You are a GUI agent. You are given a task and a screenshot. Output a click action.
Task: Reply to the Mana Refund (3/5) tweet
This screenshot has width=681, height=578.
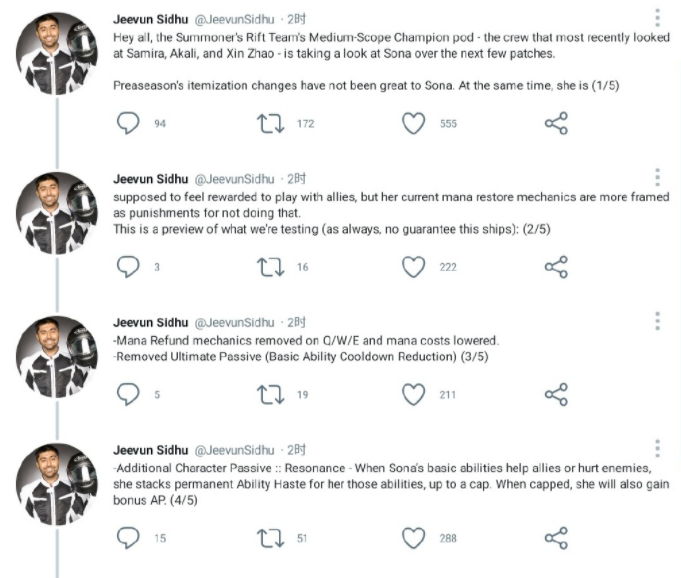point(127,395)
